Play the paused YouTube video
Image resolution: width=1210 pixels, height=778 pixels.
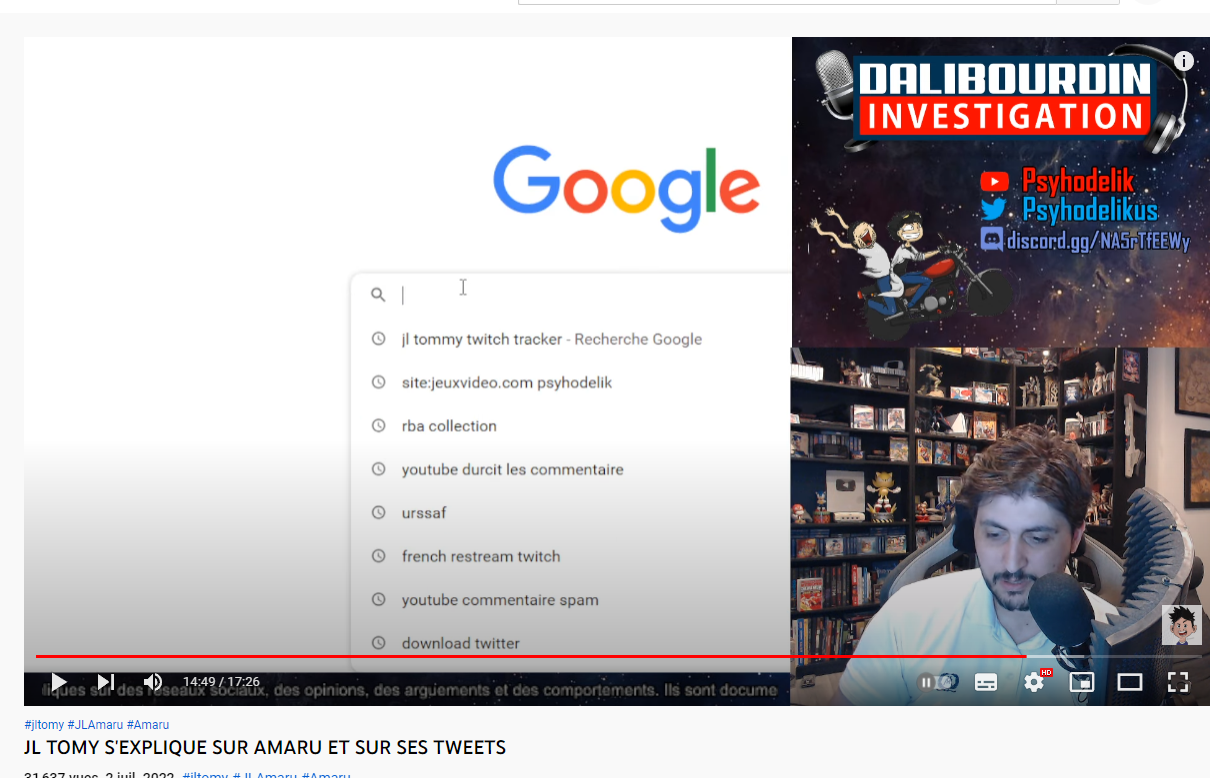coord(59,682)
